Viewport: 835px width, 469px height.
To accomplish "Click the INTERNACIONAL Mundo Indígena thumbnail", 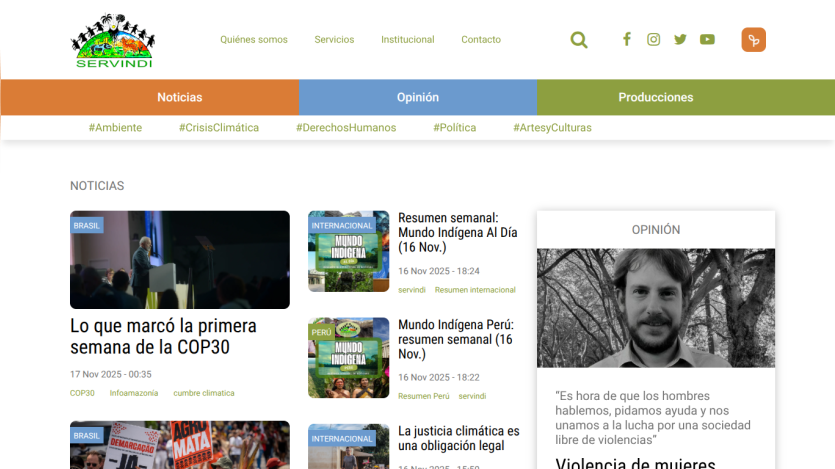I will [x=349, y=251].
